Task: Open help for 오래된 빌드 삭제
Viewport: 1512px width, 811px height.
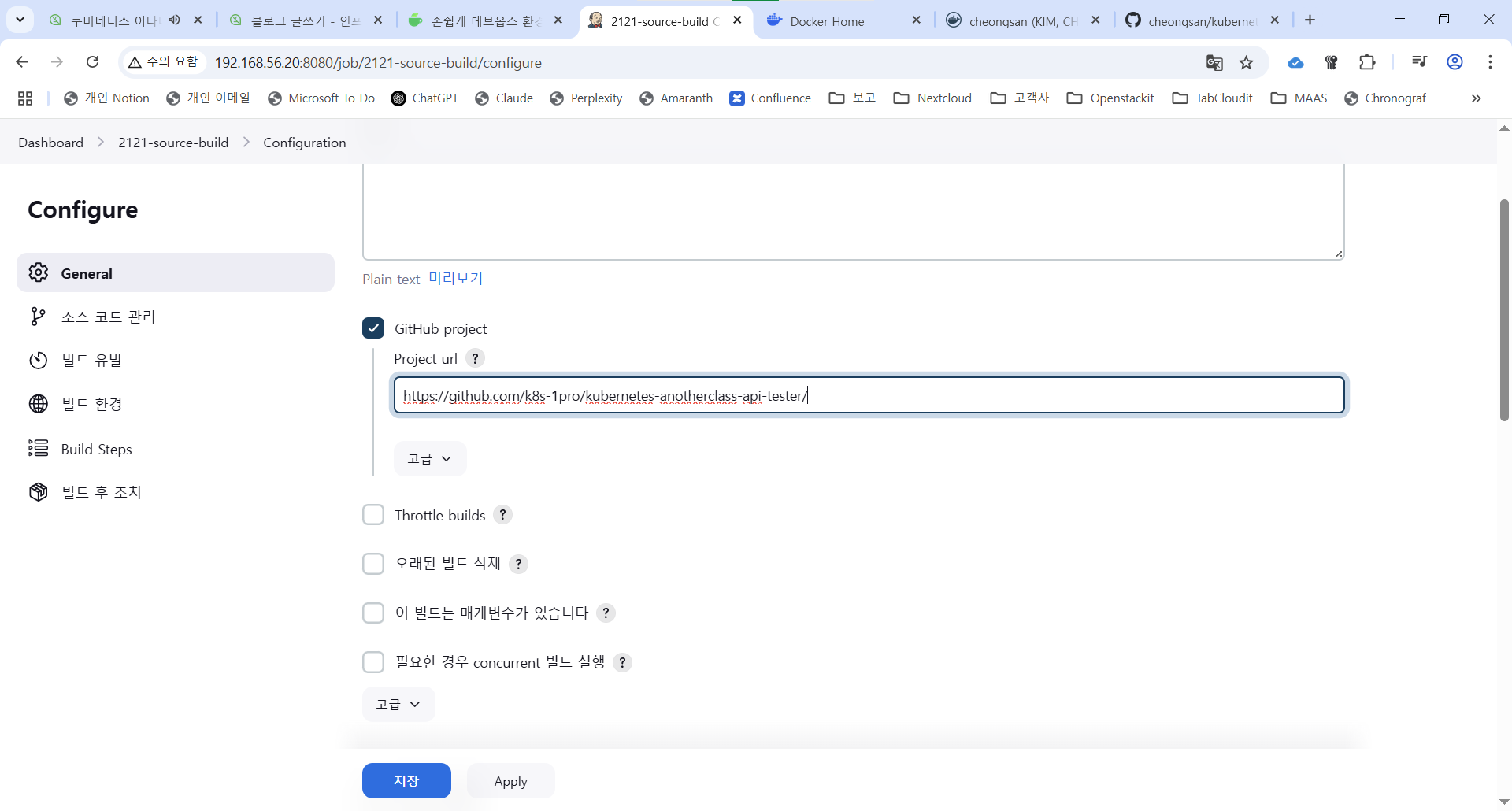Action: (518, 564)
